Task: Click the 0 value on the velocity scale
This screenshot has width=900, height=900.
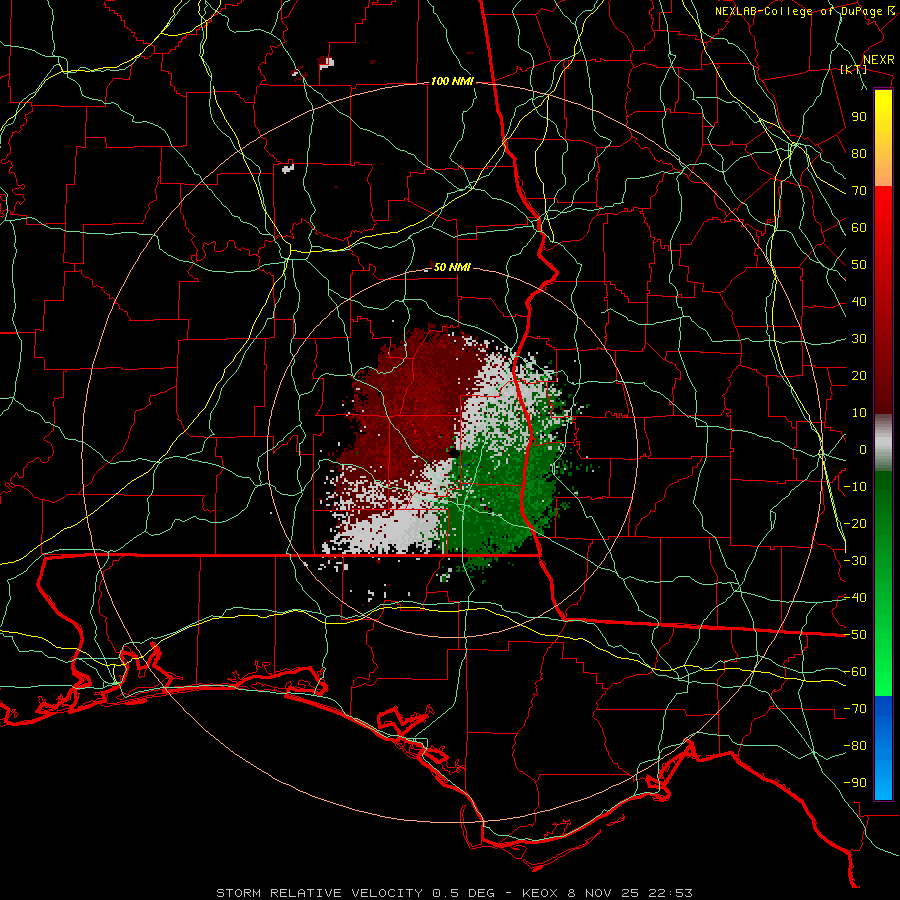Action: 863,450
